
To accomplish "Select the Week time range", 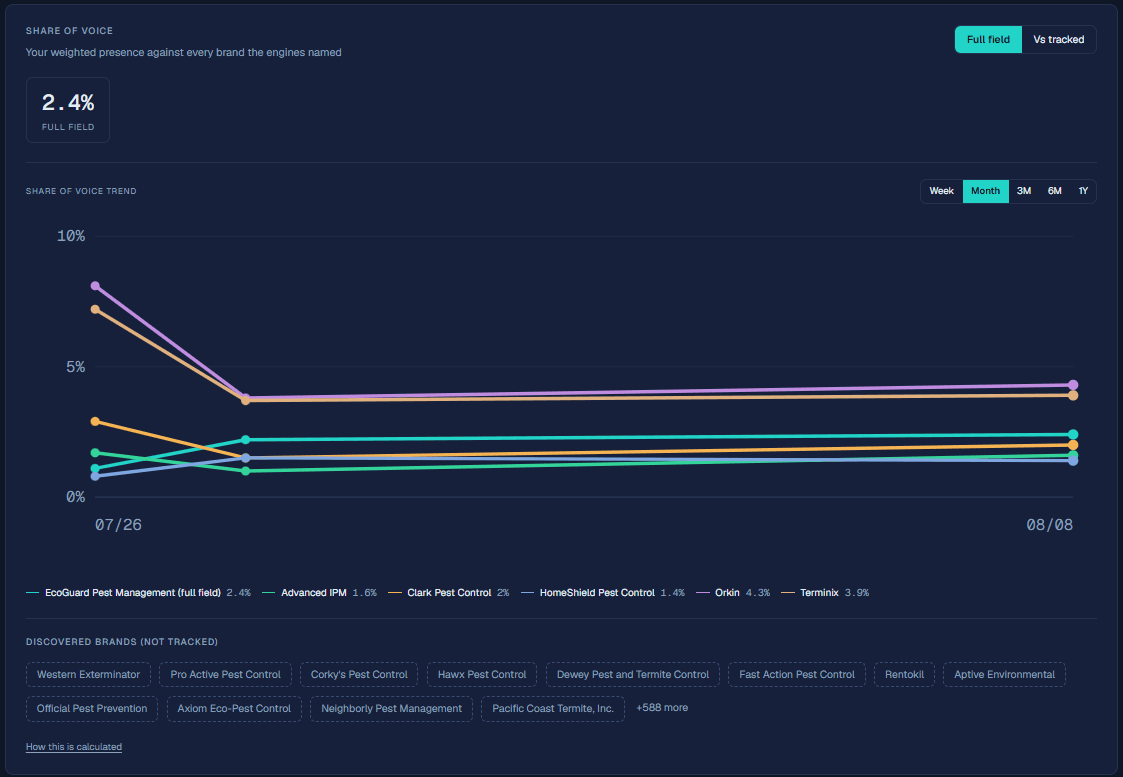I will tap(941, 191).
